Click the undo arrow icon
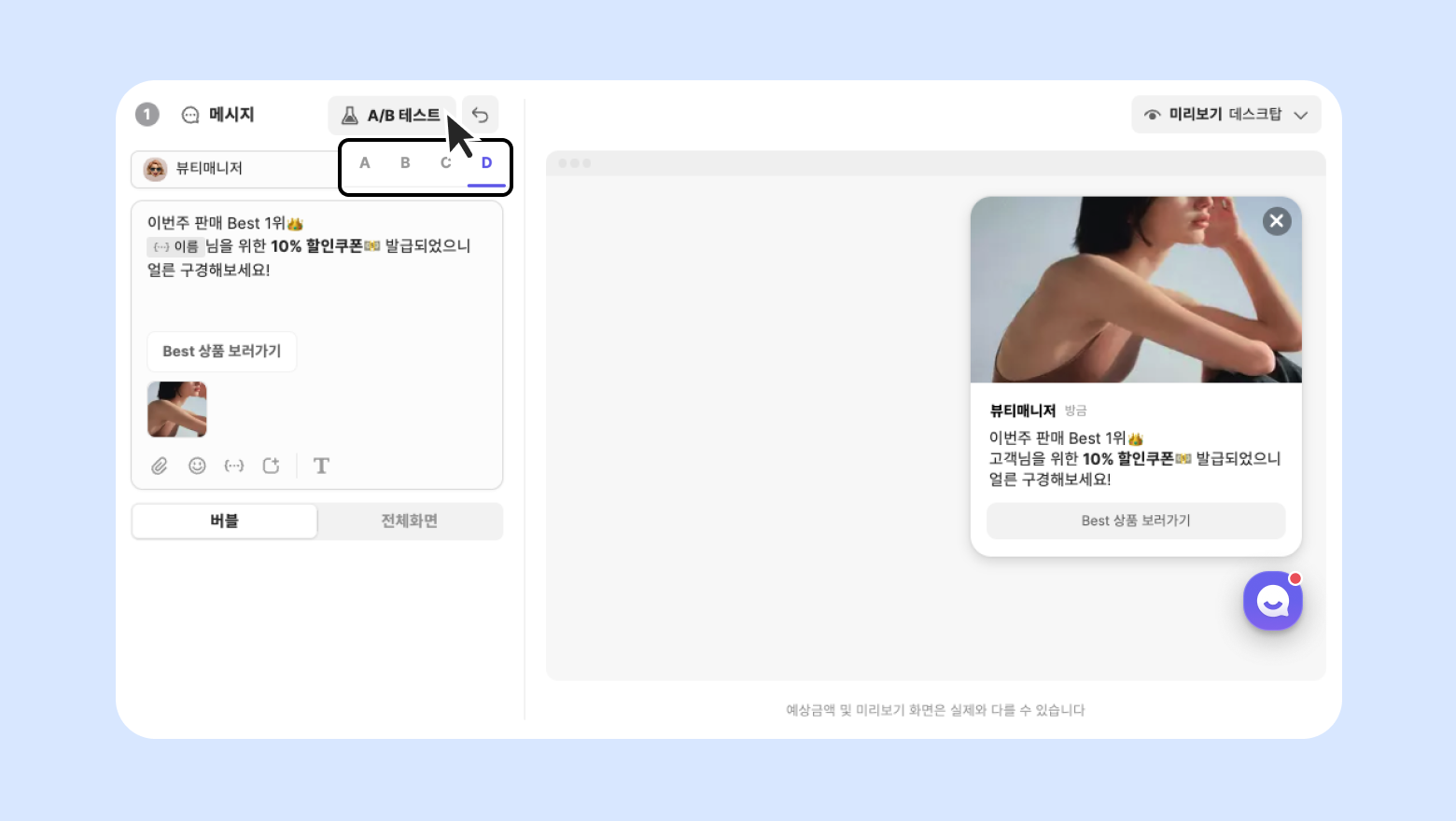The width and height of the screenshot is (1456, 821). (481, 116)
